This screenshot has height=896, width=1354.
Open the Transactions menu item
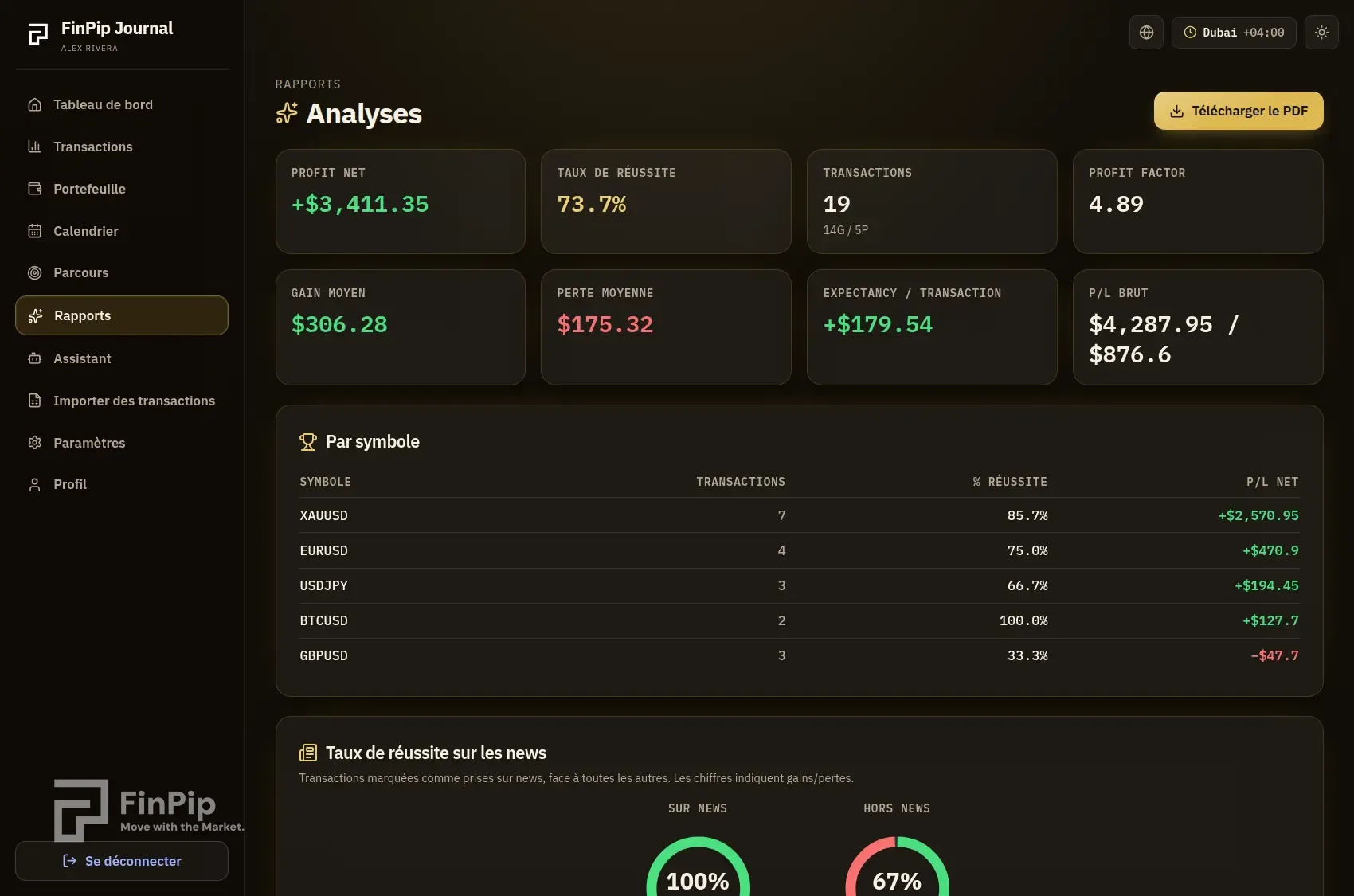pyautogui.click(x=122, y=147)
